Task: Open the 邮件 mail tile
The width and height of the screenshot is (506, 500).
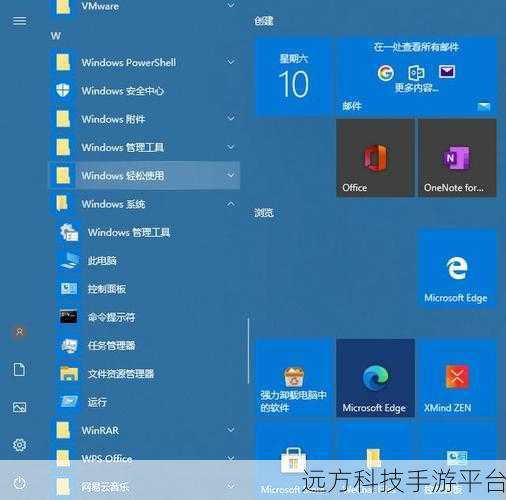Action: pos(416,77)
